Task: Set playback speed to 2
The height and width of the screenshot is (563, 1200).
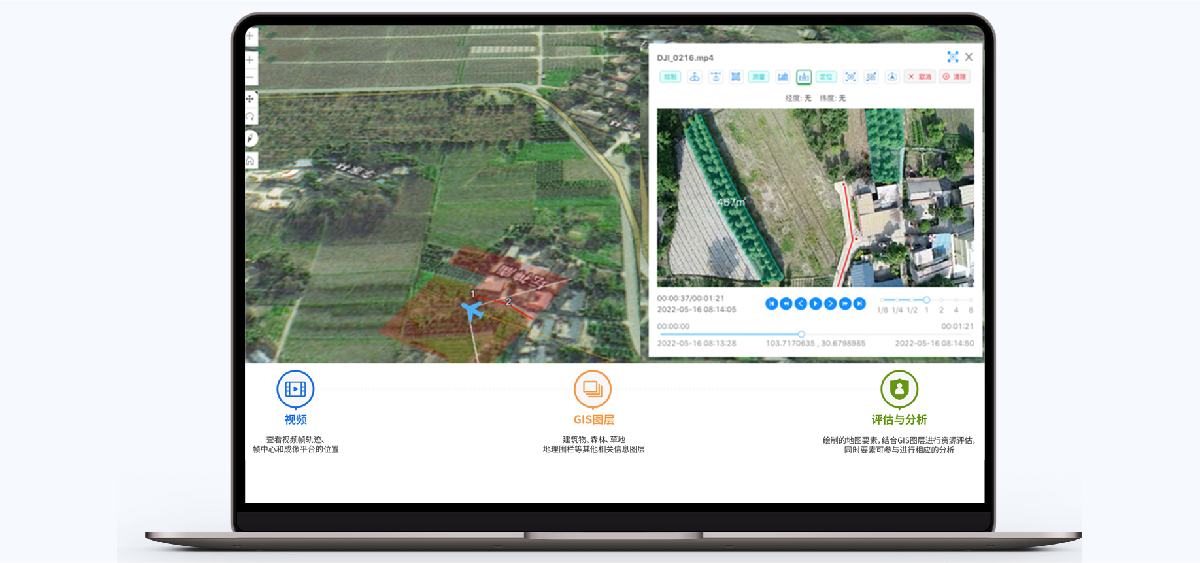Action: (x=941, y=310)
